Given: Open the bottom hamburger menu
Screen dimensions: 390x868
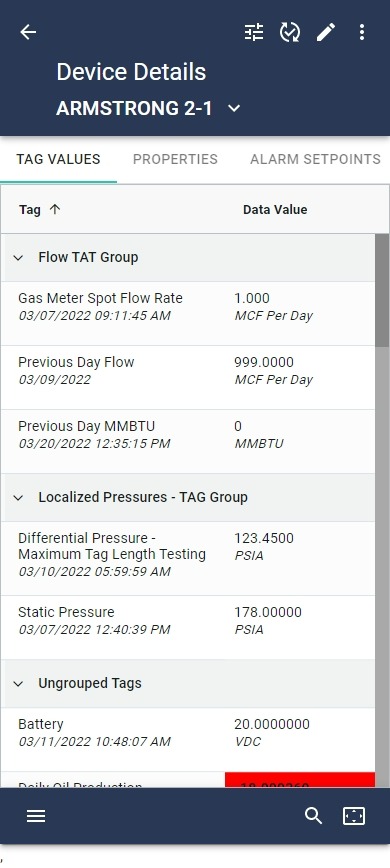Looking at the screenshot, I should coord(36,816).
